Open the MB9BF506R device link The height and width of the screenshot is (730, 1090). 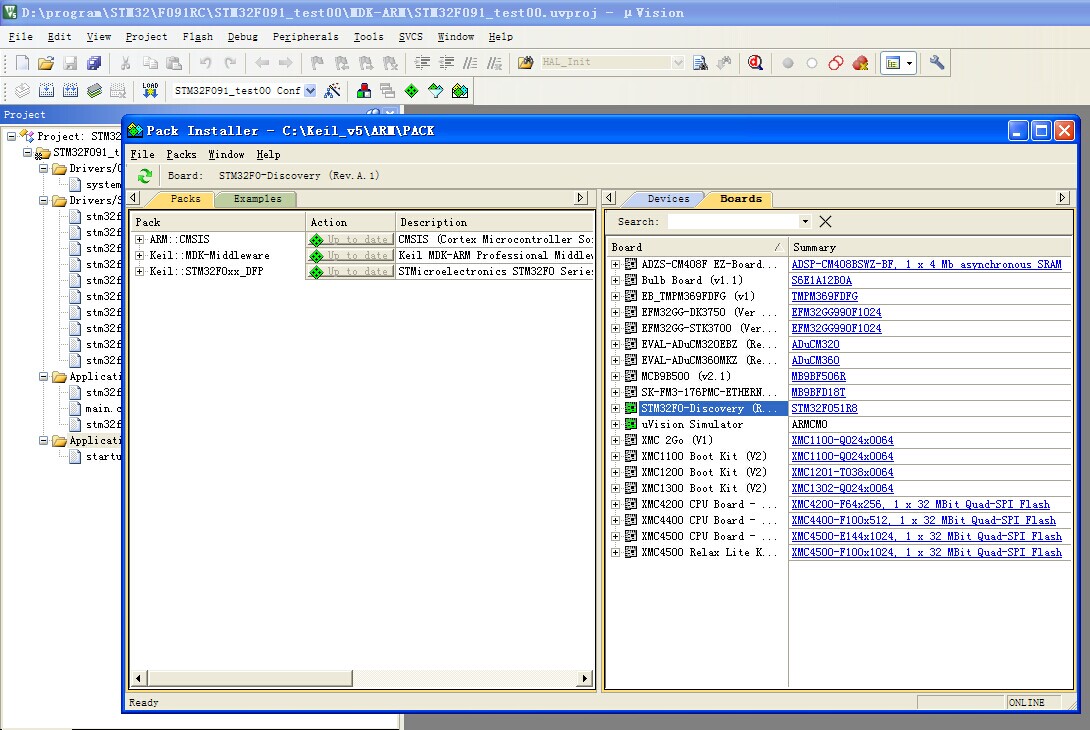tap(818, 377)
